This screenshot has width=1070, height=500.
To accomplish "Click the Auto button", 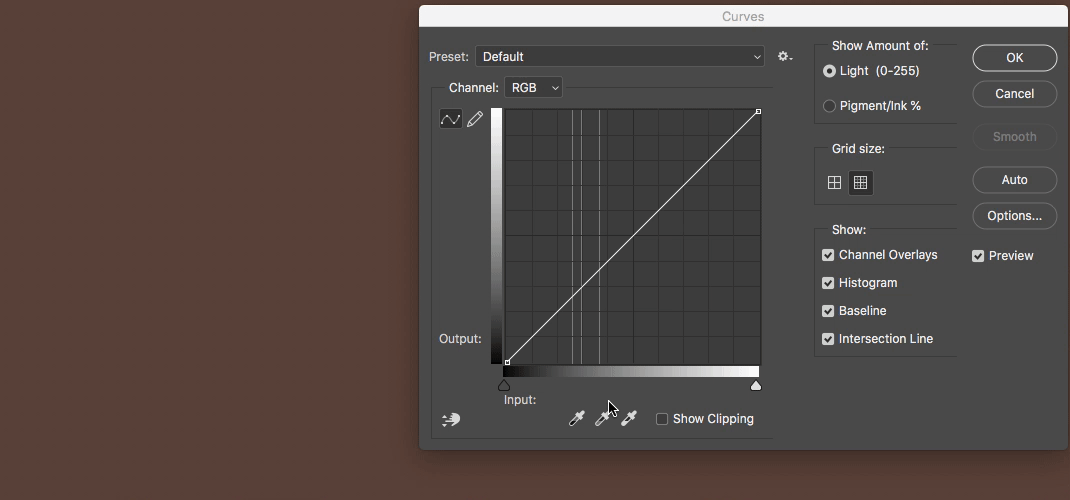I will tap(1015, 180).
